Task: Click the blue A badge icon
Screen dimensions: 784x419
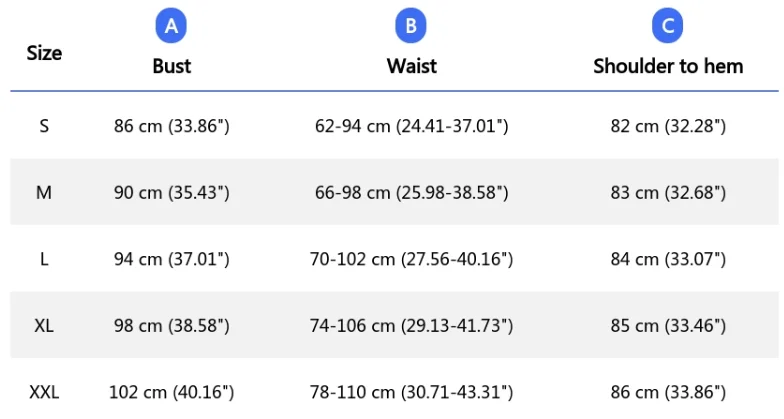Action: (x=171, y=26)
